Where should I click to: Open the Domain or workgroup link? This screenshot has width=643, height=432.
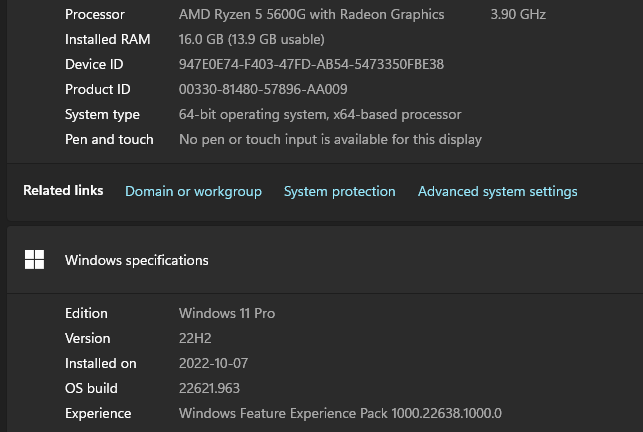click(x=193, y=191)
